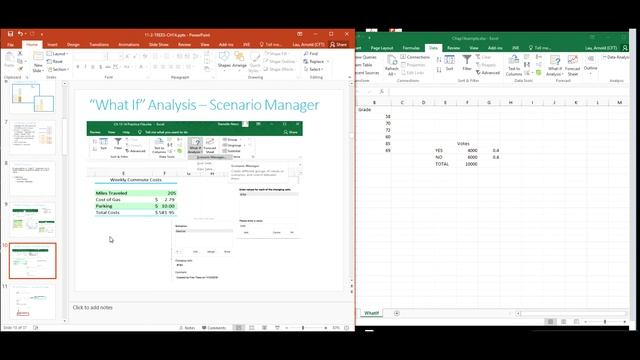Open font name combo box in PowerPoint

91,56
